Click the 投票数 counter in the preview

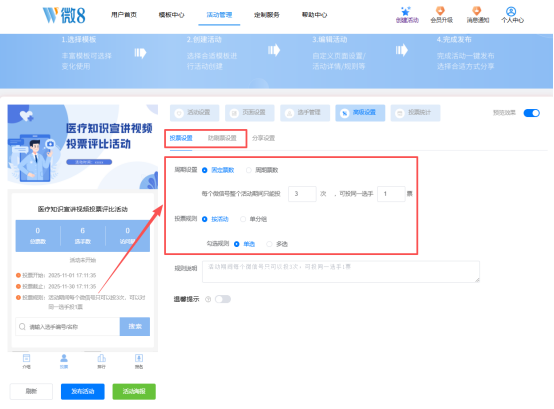[x=38, y=236]
